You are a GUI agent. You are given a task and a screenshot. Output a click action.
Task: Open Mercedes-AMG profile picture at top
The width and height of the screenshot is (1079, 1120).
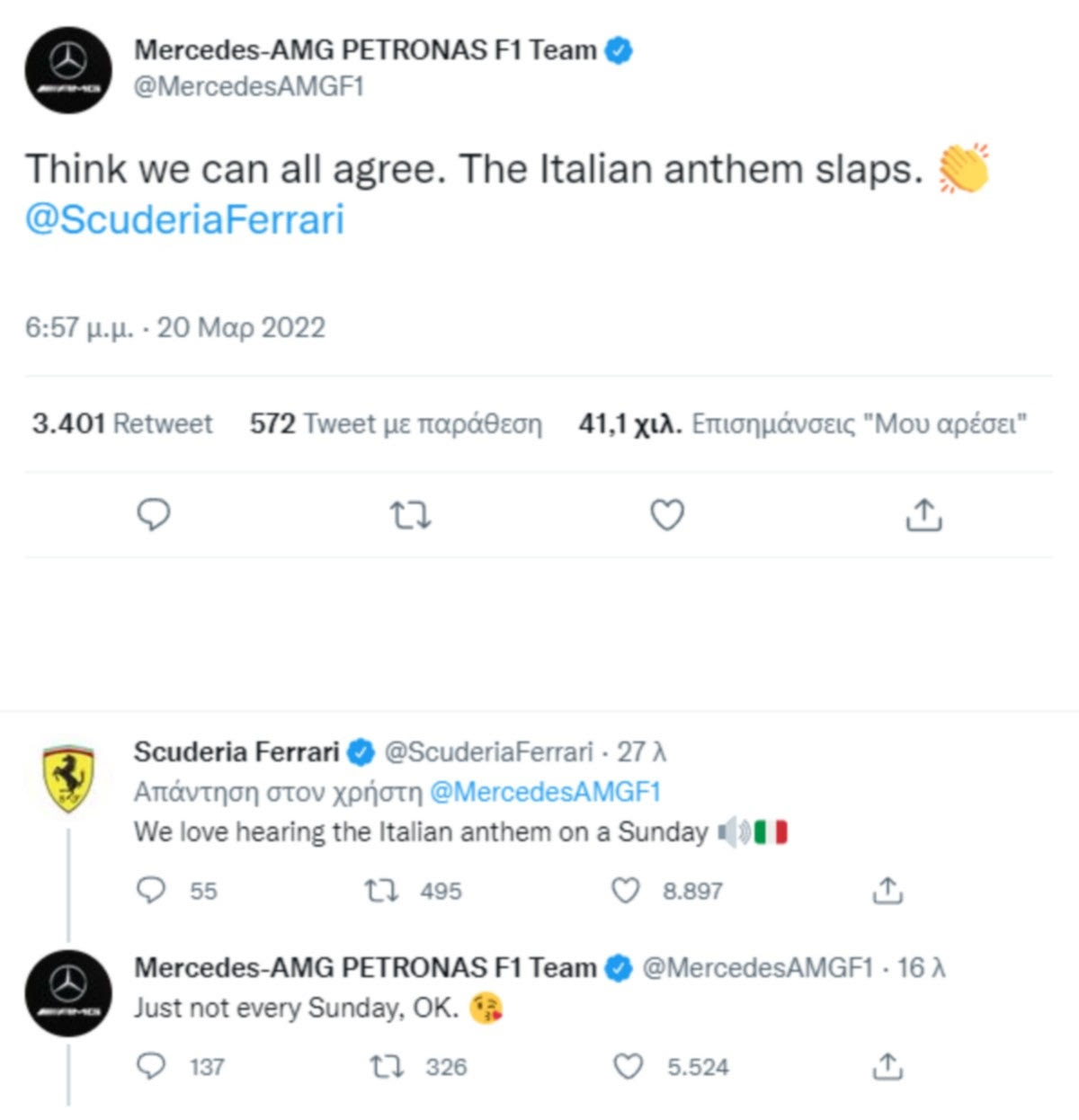pos(68,69)
